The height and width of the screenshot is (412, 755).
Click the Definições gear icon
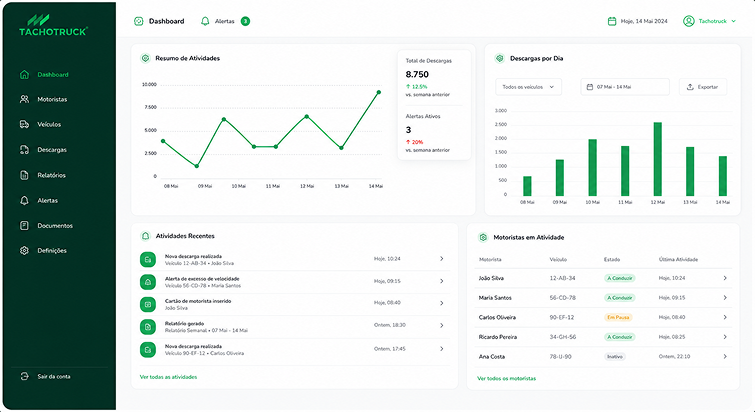pos(24,250)
